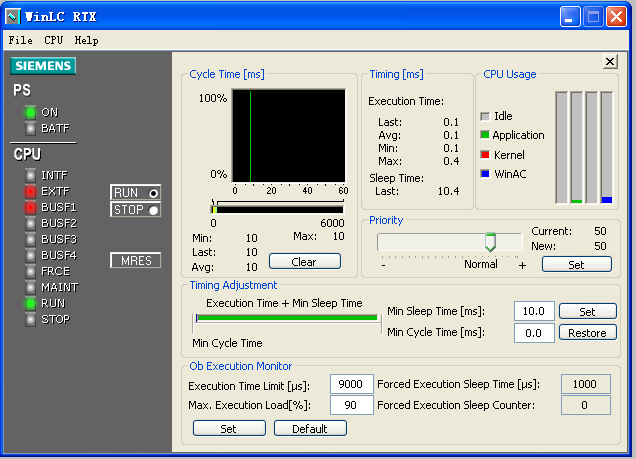Click the gray Idle legend swatch
636x459 pixels.
[x=485, y=116]
